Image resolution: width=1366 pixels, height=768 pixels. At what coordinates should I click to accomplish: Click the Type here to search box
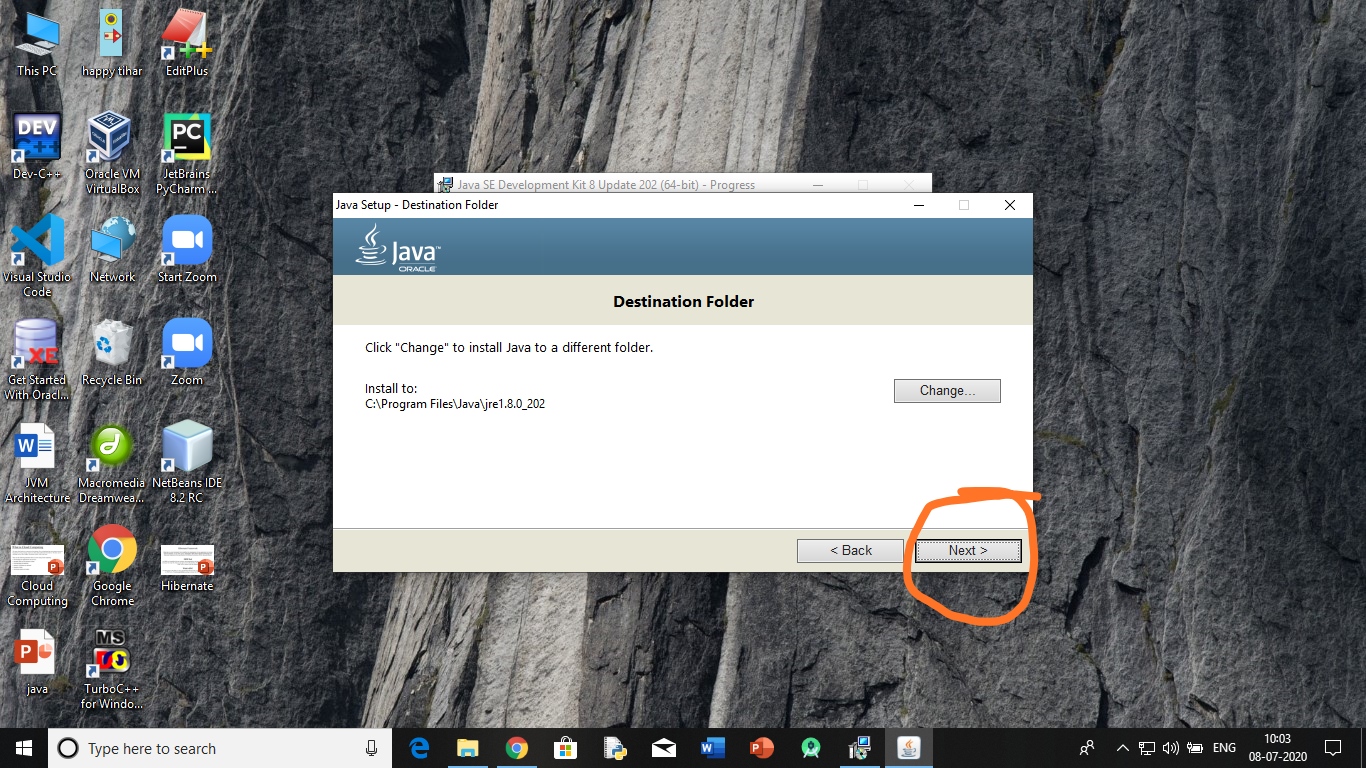point(220,748)
